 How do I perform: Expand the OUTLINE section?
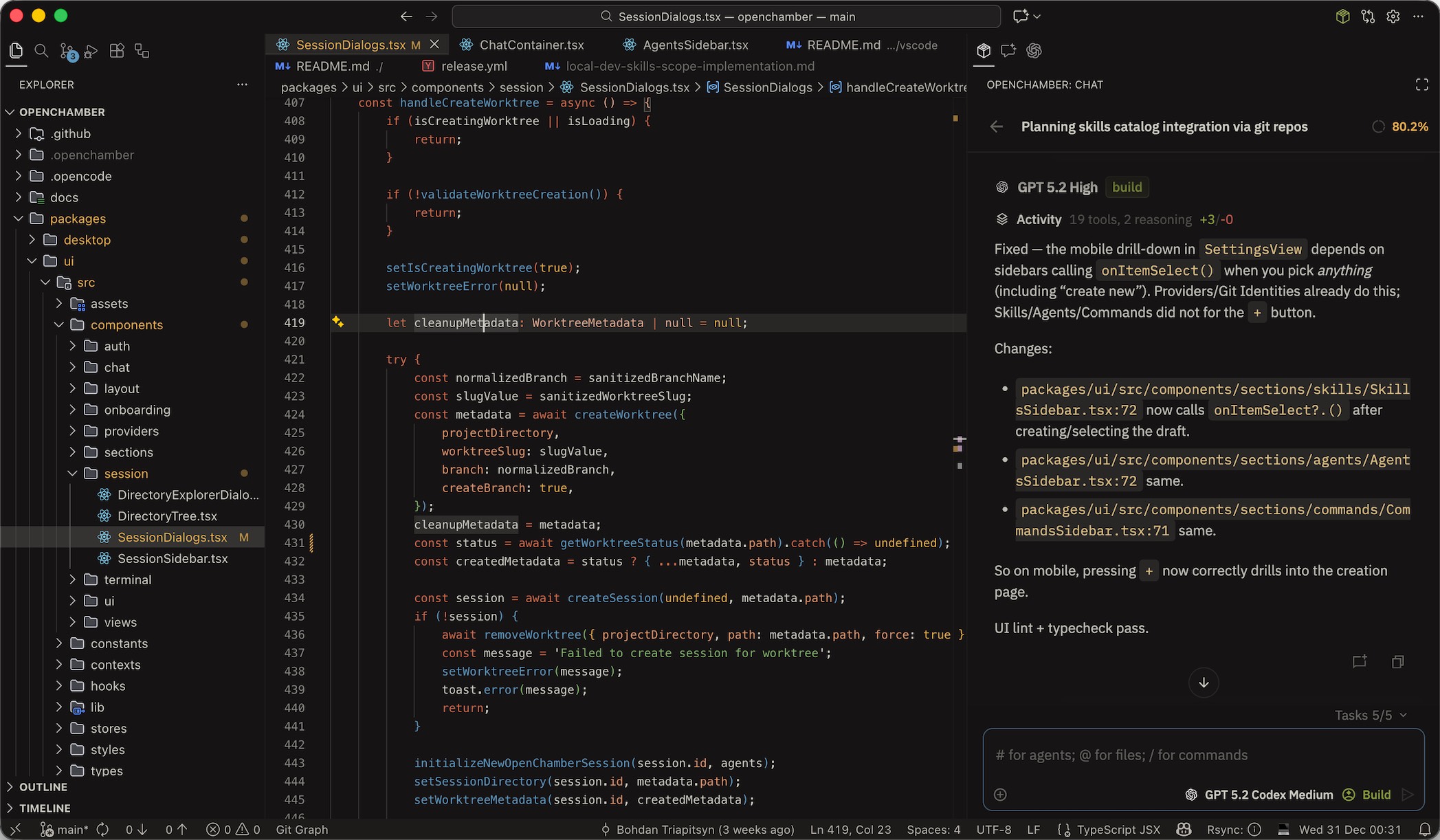(x=43, y=787)
